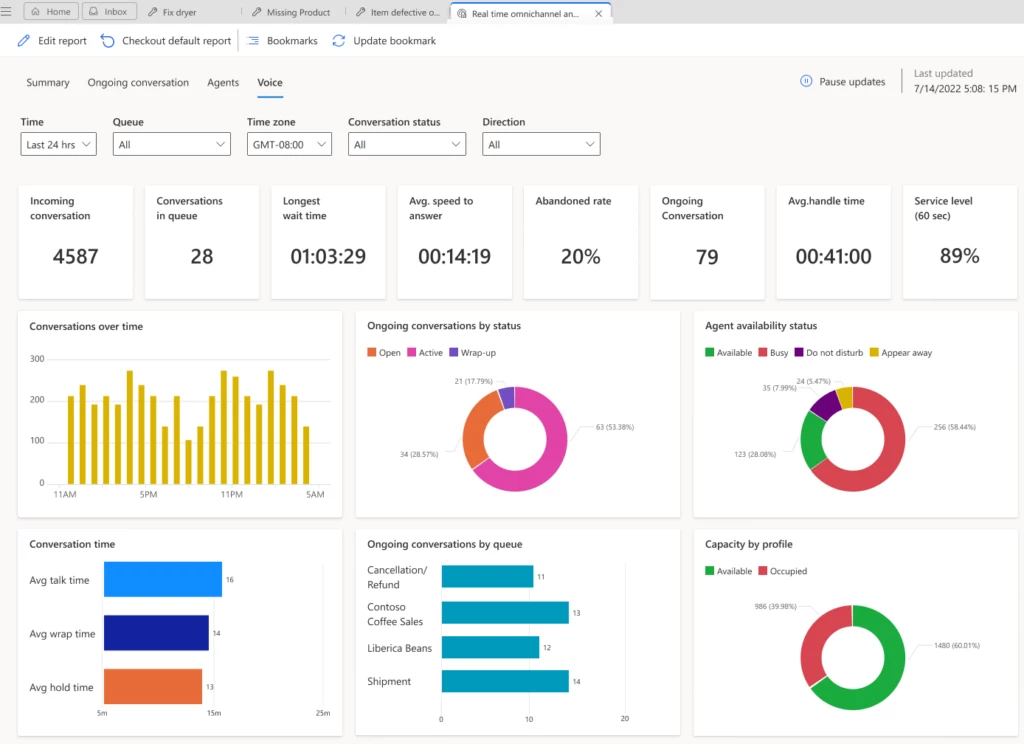
Task: Select the Edit report pencil icon
Action: click(22, 41)
